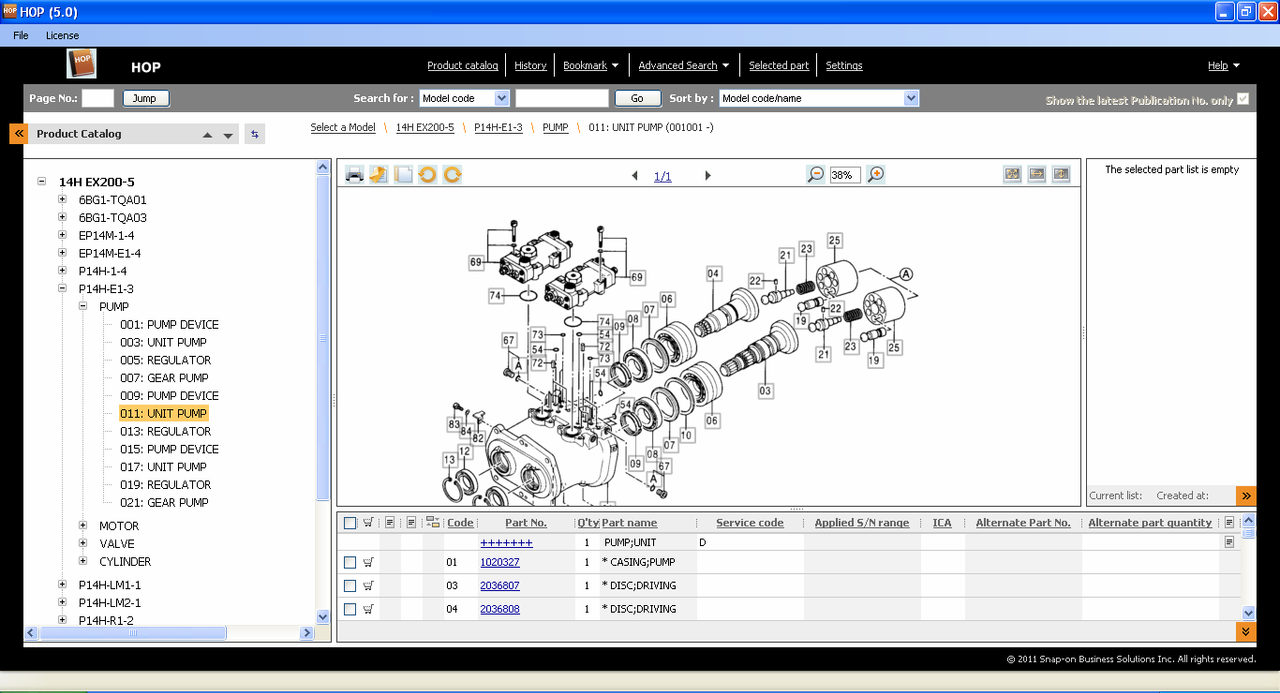Click the Jump button
Image resolution: width=1280 pixels, height=693 pixels.
coord(146,98)
